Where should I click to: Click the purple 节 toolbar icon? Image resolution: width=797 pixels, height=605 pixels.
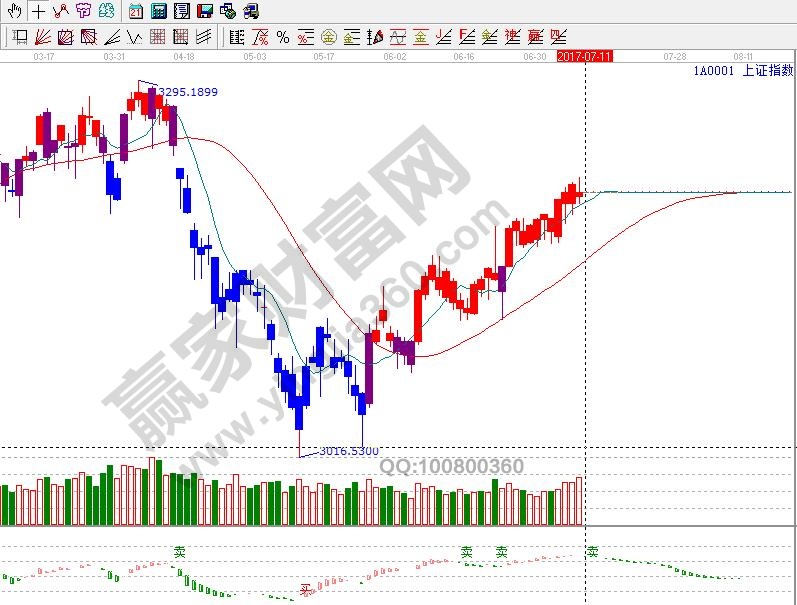(x=83, y=12)
